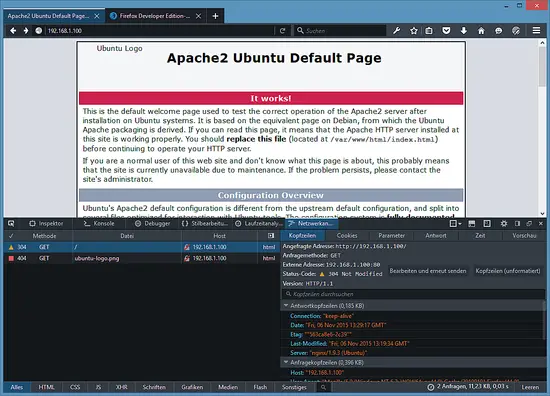Reload the page with the refresh icon
The width and height of the screenshot is (550, 396).
click(282, 31)
